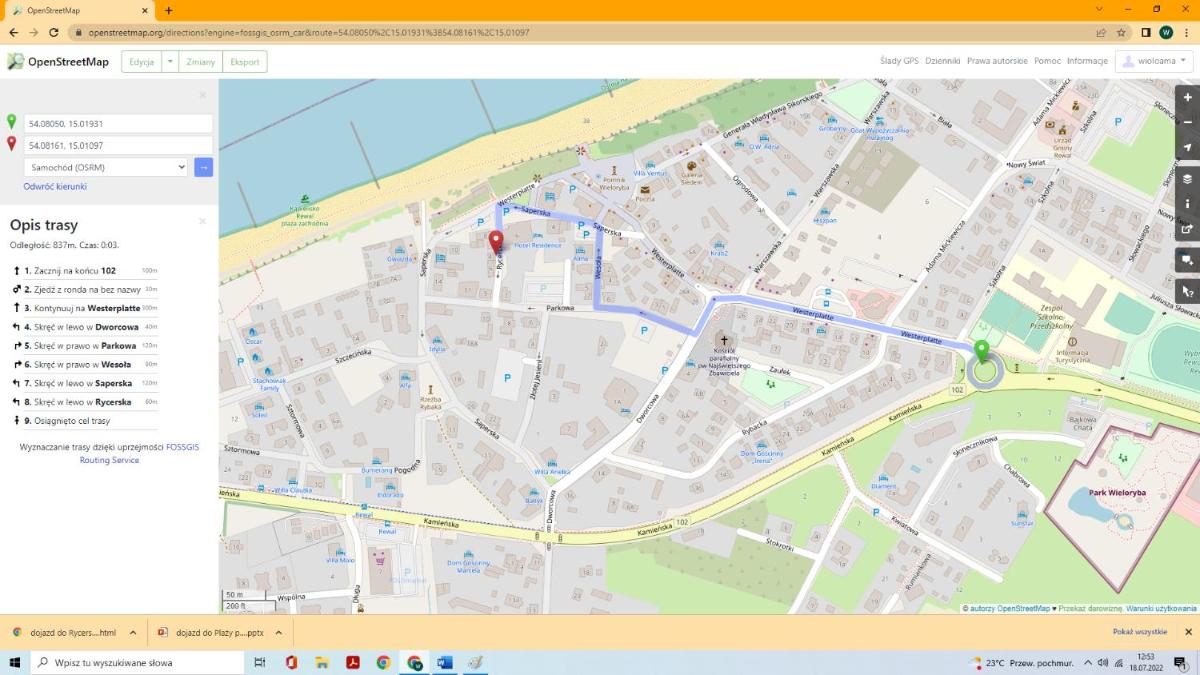Click the green start marker on roundabout

point(983,352)
